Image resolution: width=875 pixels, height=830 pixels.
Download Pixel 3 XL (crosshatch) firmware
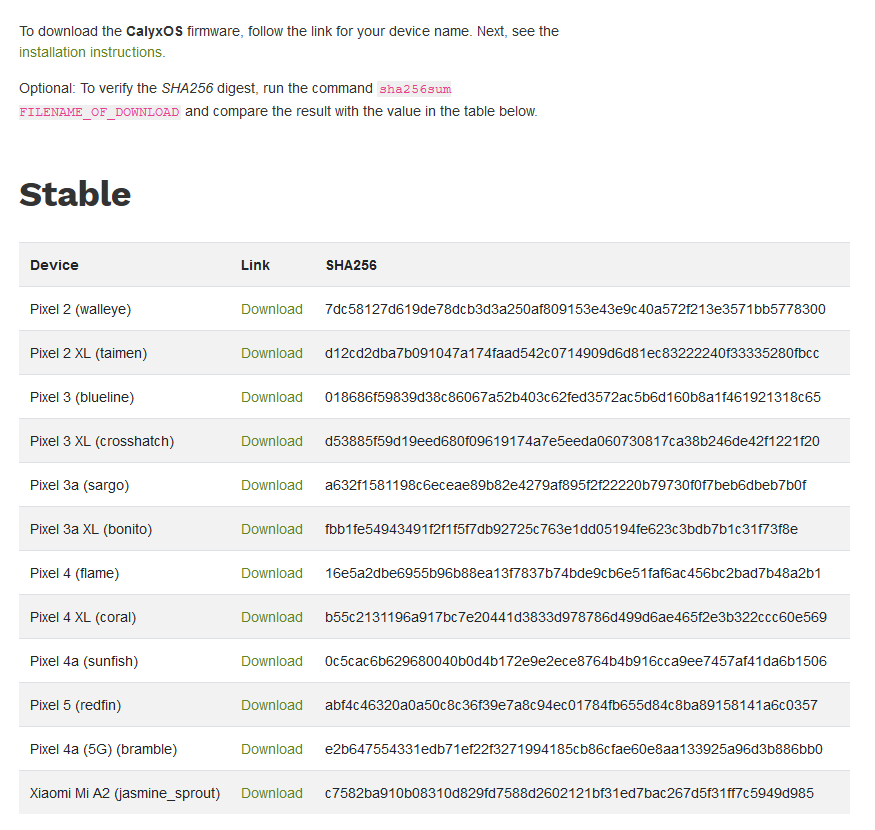coord(271,441)
